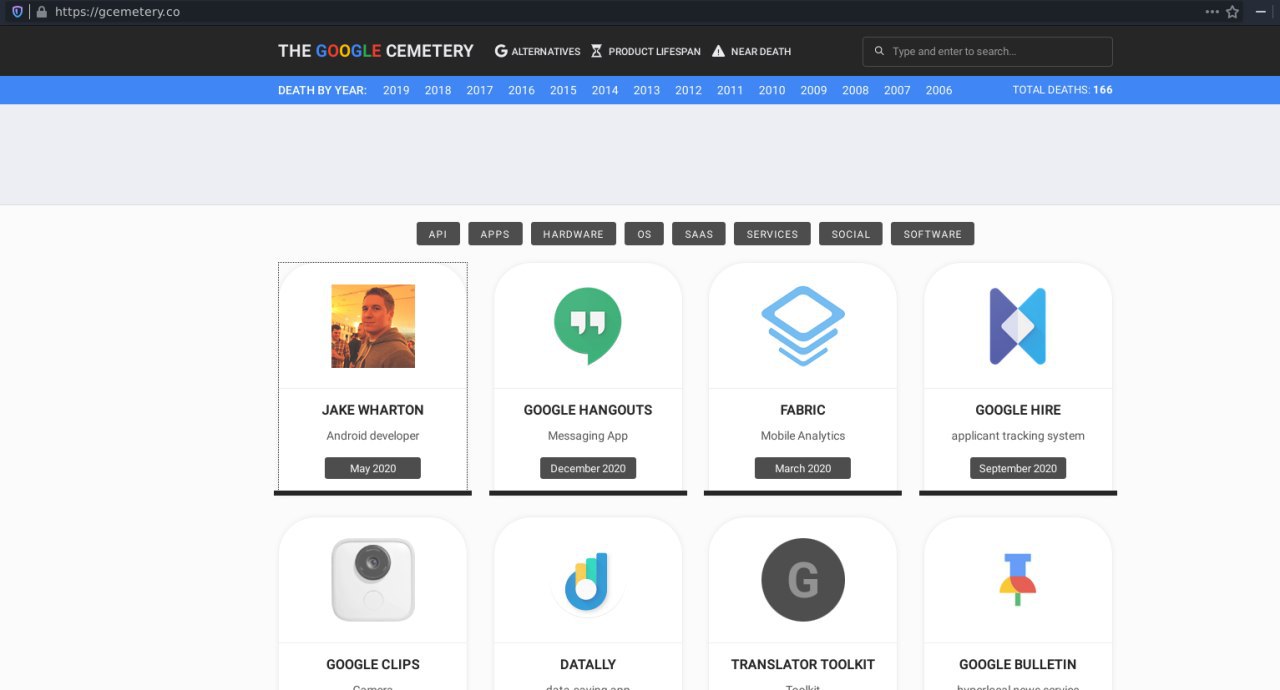Click the padlock site security icon
This screenshot has height=690, width=1280.
tap(41, 12)
